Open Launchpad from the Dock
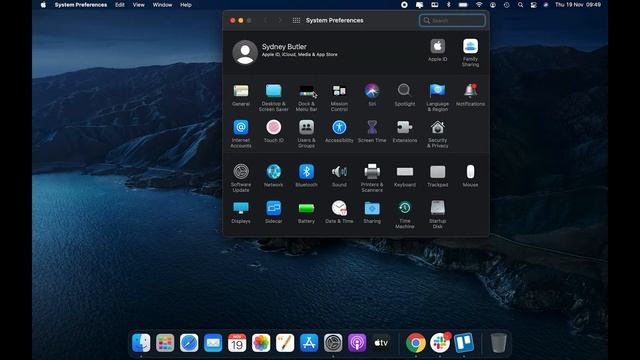 coord(165,343)
